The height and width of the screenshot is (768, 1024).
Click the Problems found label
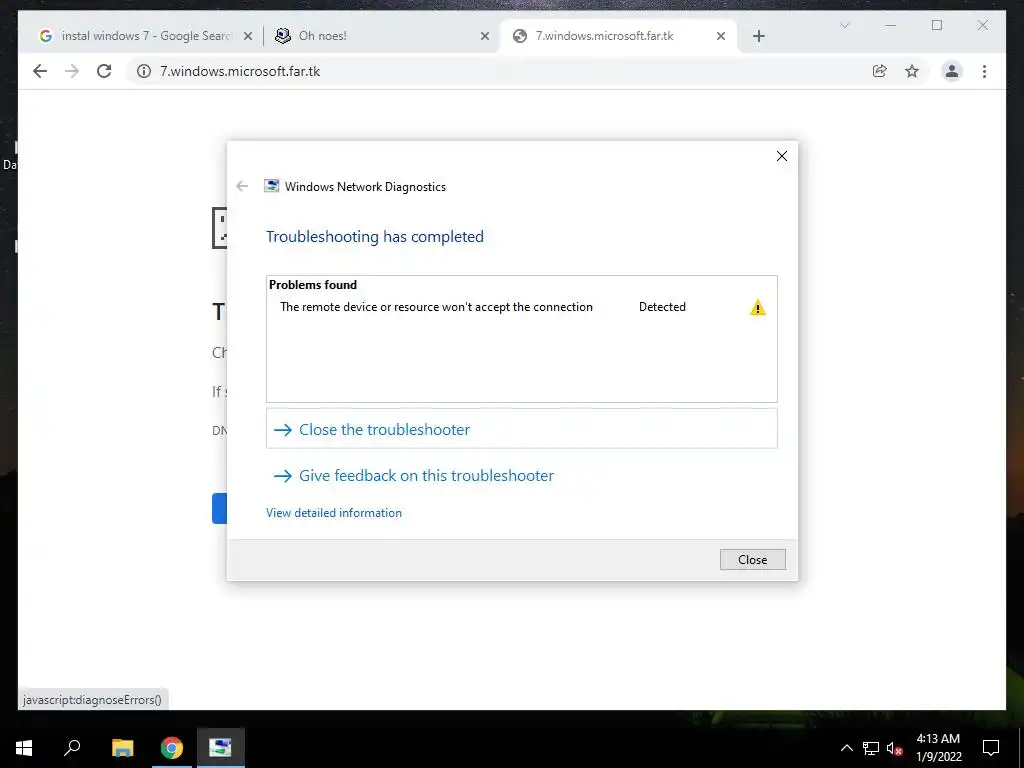click(x=313, y=285)
